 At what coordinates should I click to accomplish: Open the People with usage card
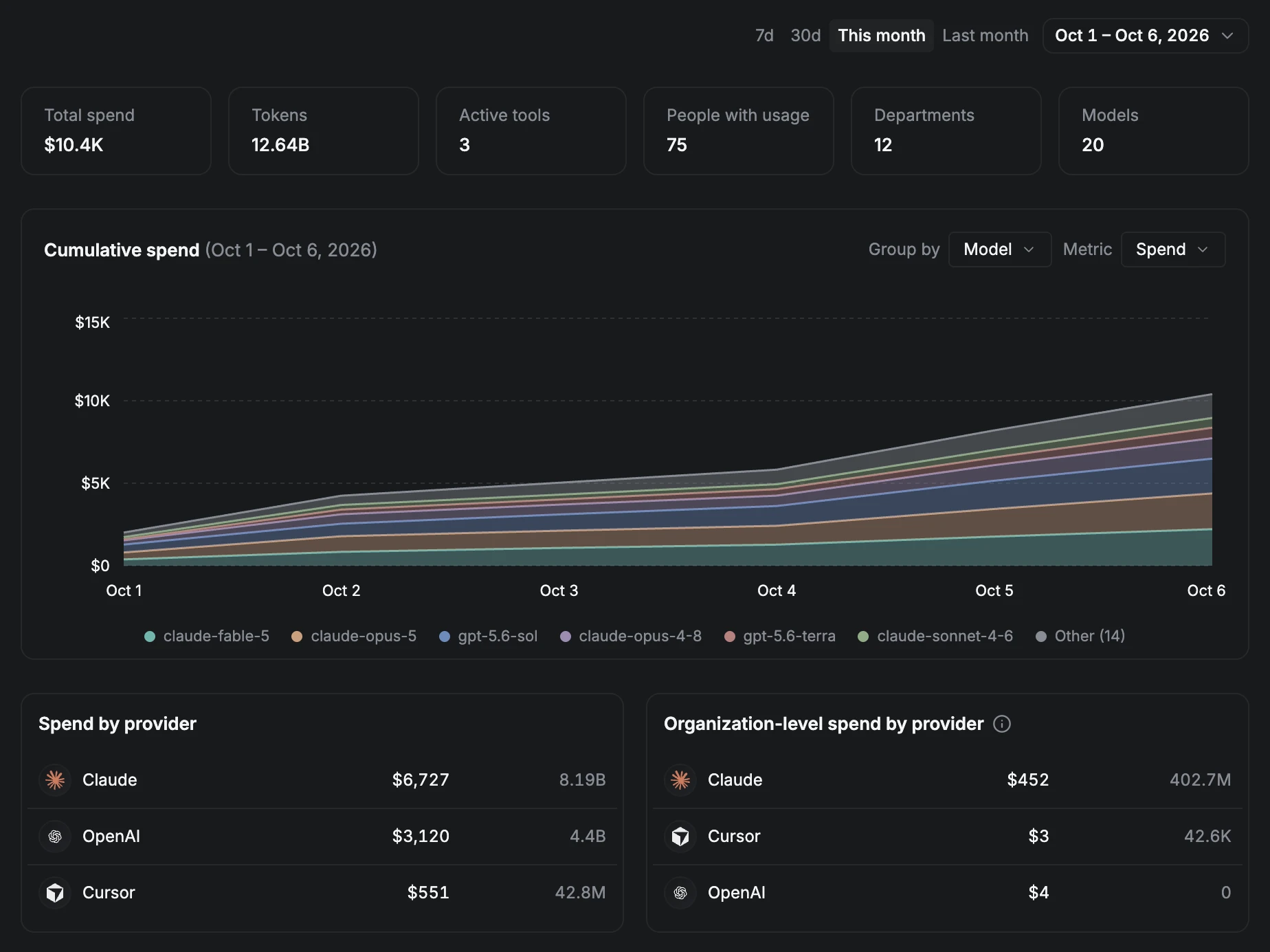pos(739,131)
